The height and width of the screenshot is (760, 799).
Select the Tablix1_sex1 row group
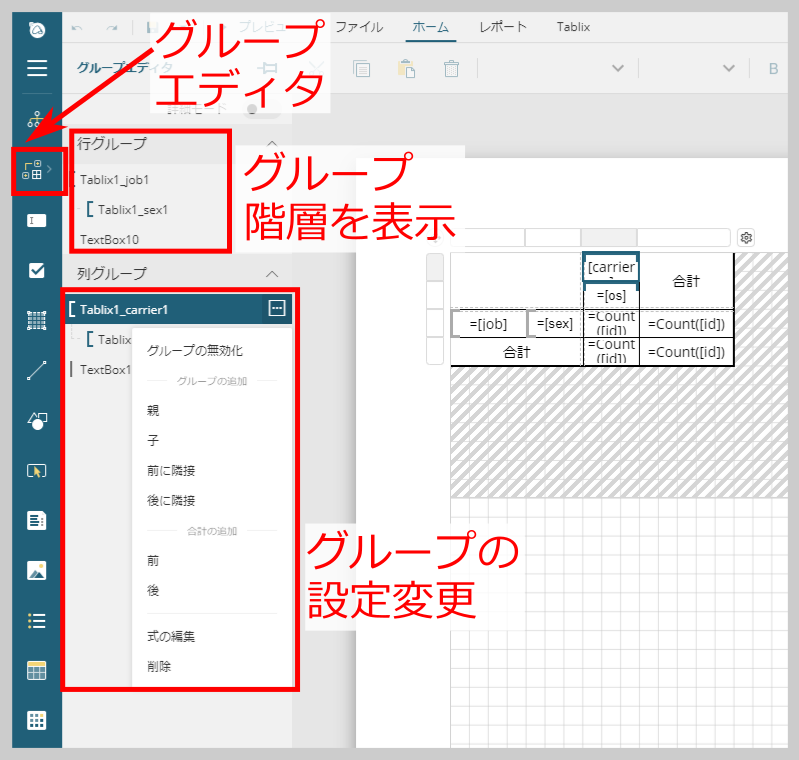[x=133, y=209]
